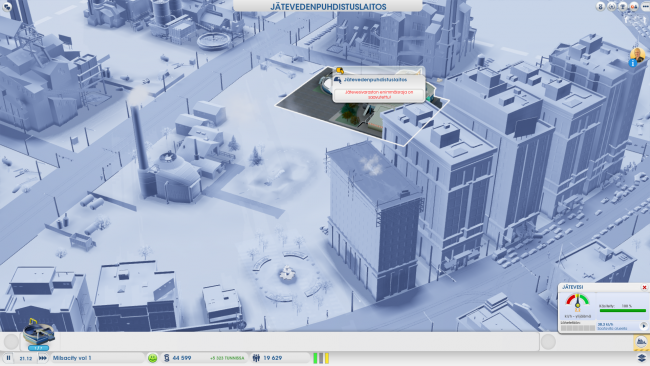650x366 pixels.
Task: Click the RCI demand bars
Action: 321,358
